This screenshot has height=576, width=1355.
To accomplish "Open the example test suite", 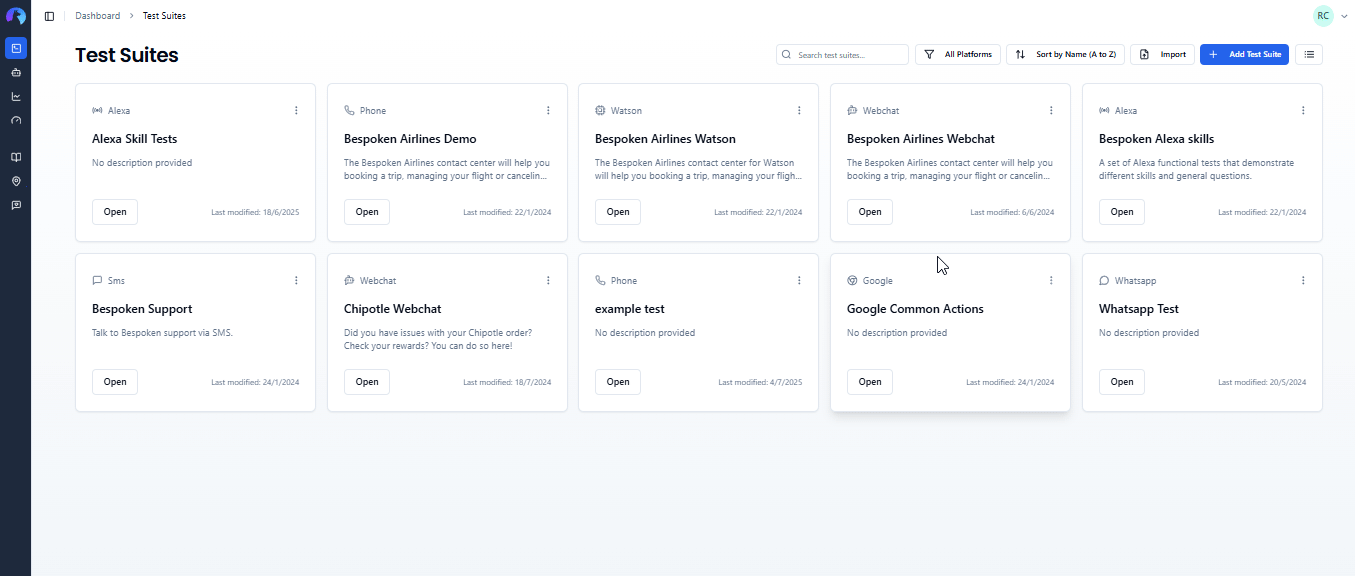I will point(618,382).
